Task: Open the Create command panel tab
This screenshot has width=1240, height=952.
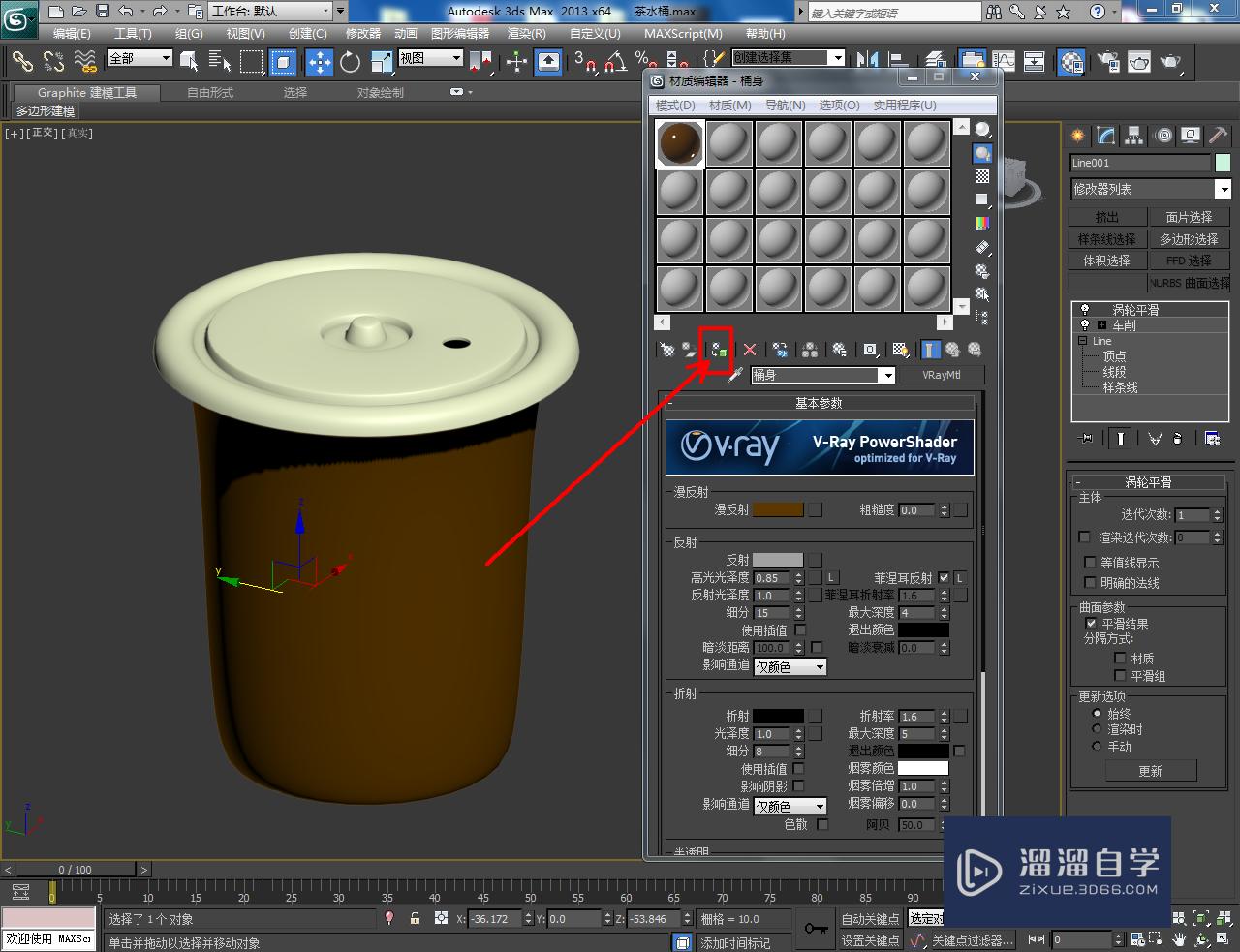Action: coord(1077,136)
